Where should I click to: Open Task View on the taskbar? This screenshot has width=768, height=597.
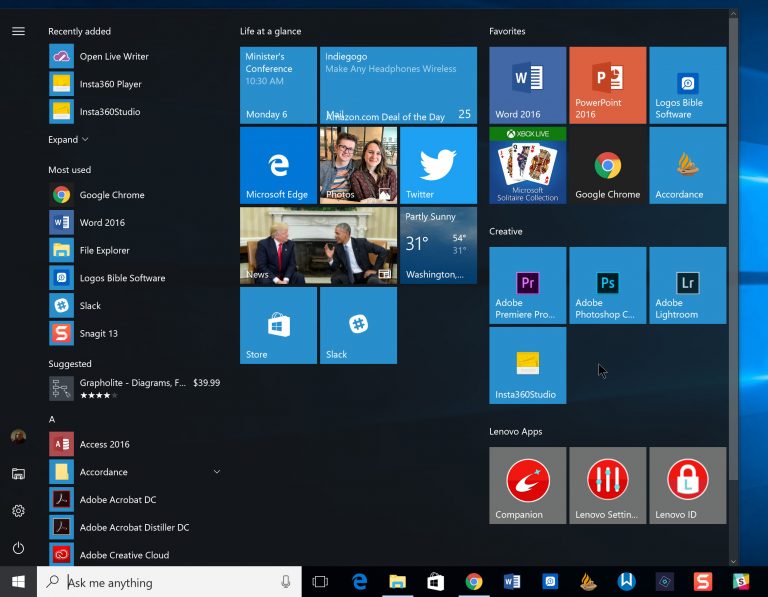tap(320, 582)
